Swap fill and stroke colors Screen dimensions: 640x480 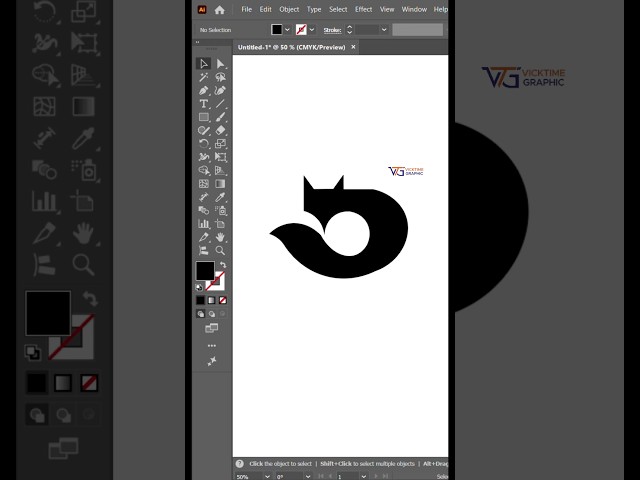(223, 265)
